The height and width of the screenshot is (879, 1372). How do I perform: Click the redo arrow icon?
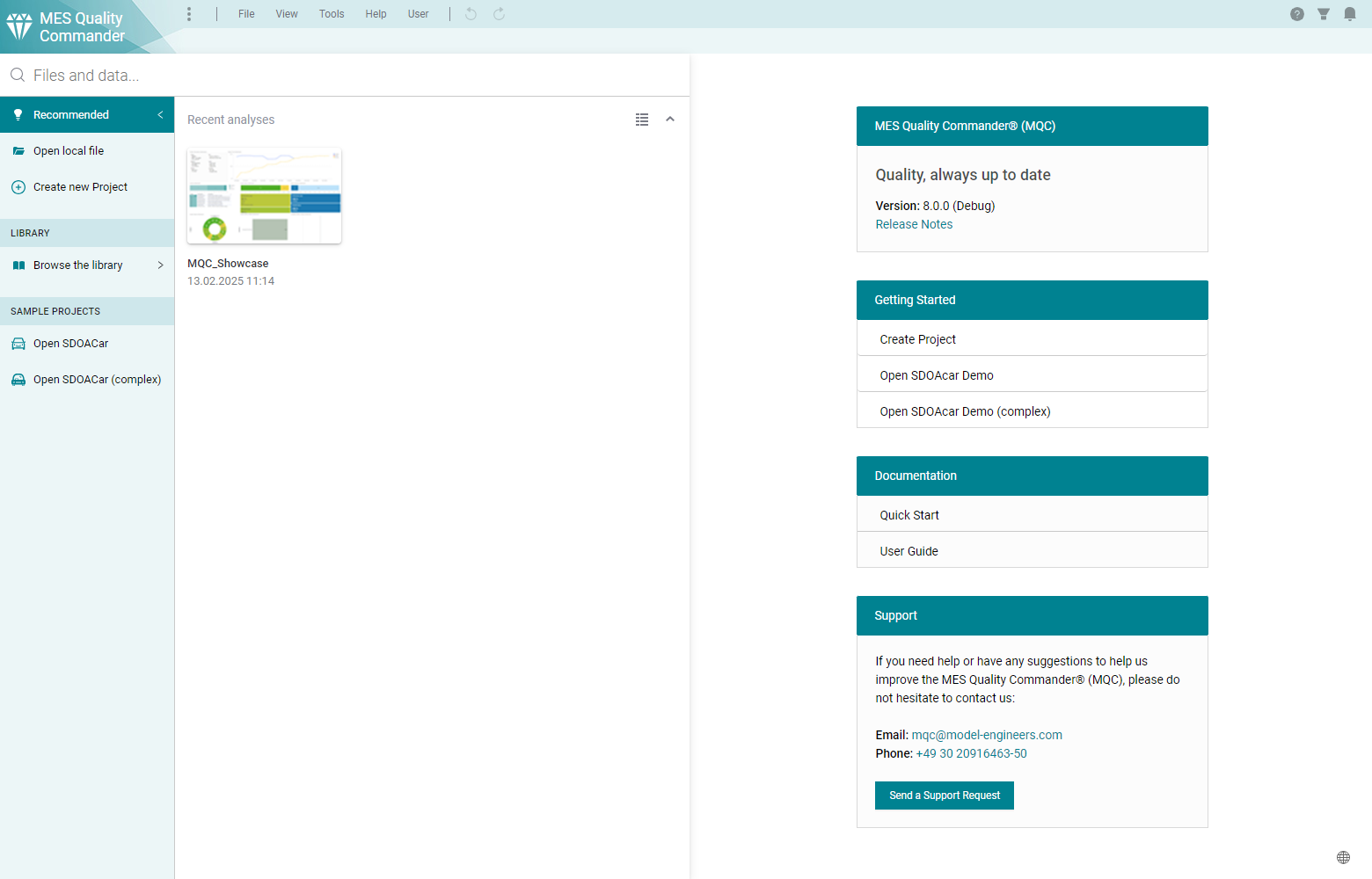(x=499, y=14)
